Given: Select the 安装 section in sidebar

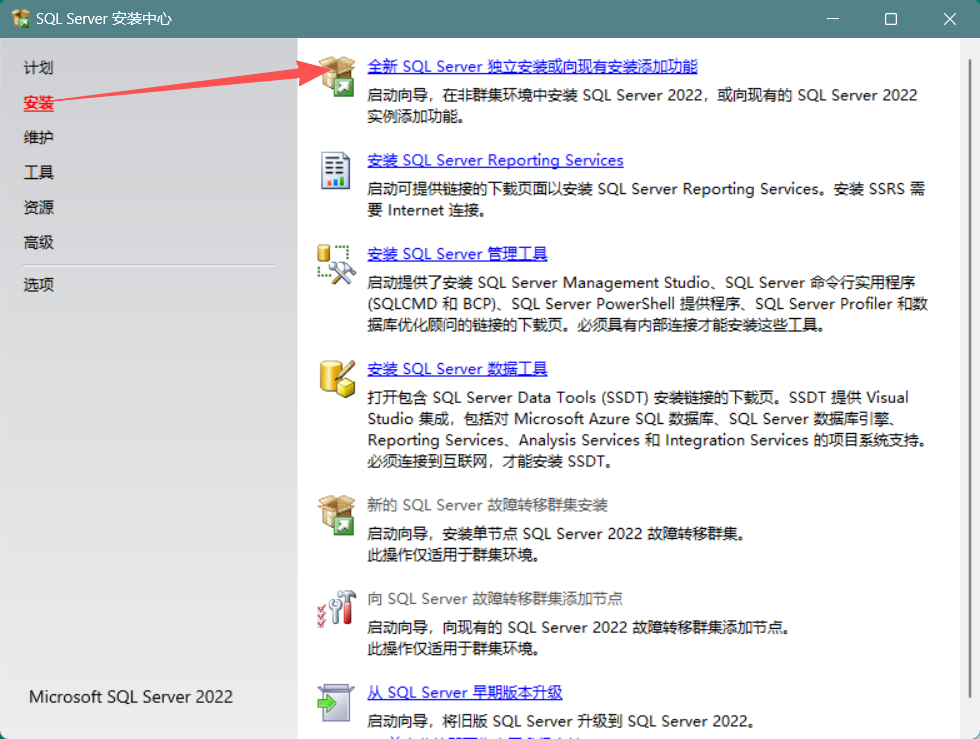Looking at the screenshot, I should pos(39,103).
